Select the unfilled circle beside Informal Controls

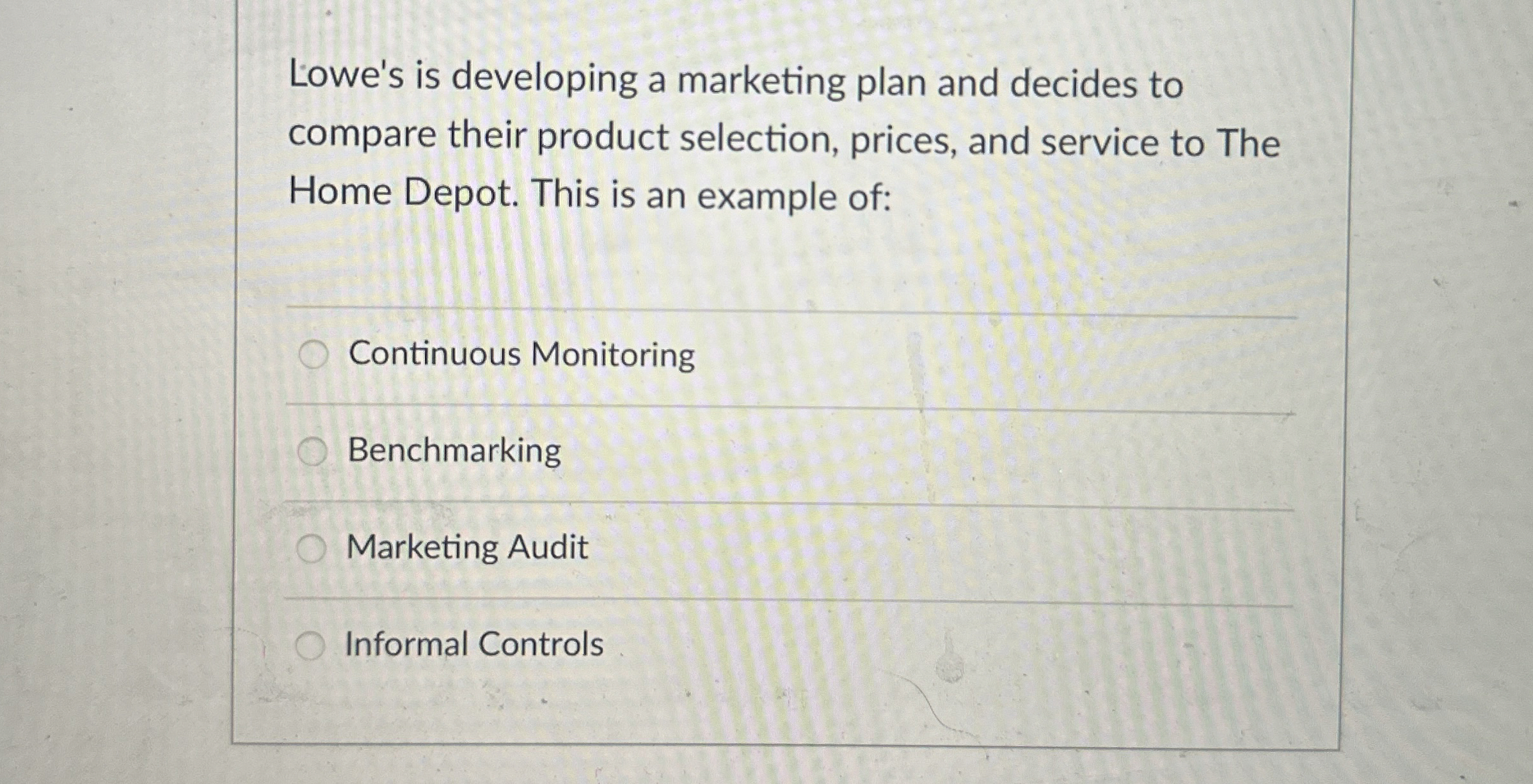[312, 643]
